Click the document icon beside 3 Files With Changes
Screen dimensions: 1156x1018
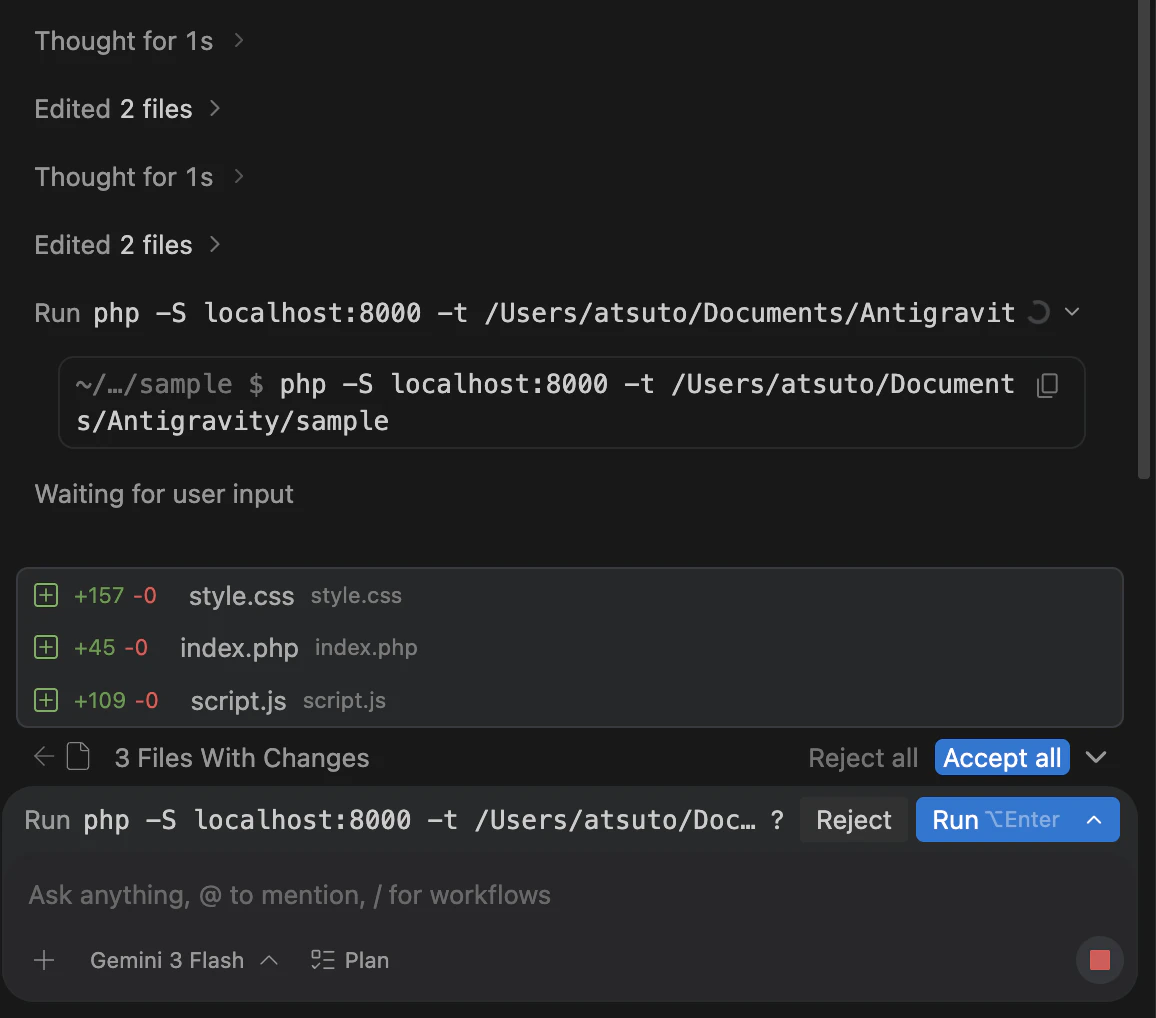pos(78,756)
